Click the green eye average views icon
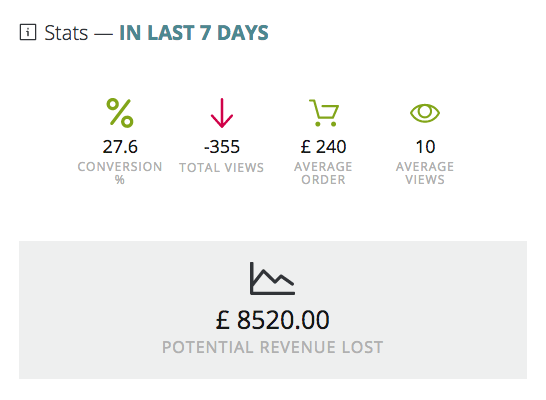The image size is (546, 400). coord(425,113)
